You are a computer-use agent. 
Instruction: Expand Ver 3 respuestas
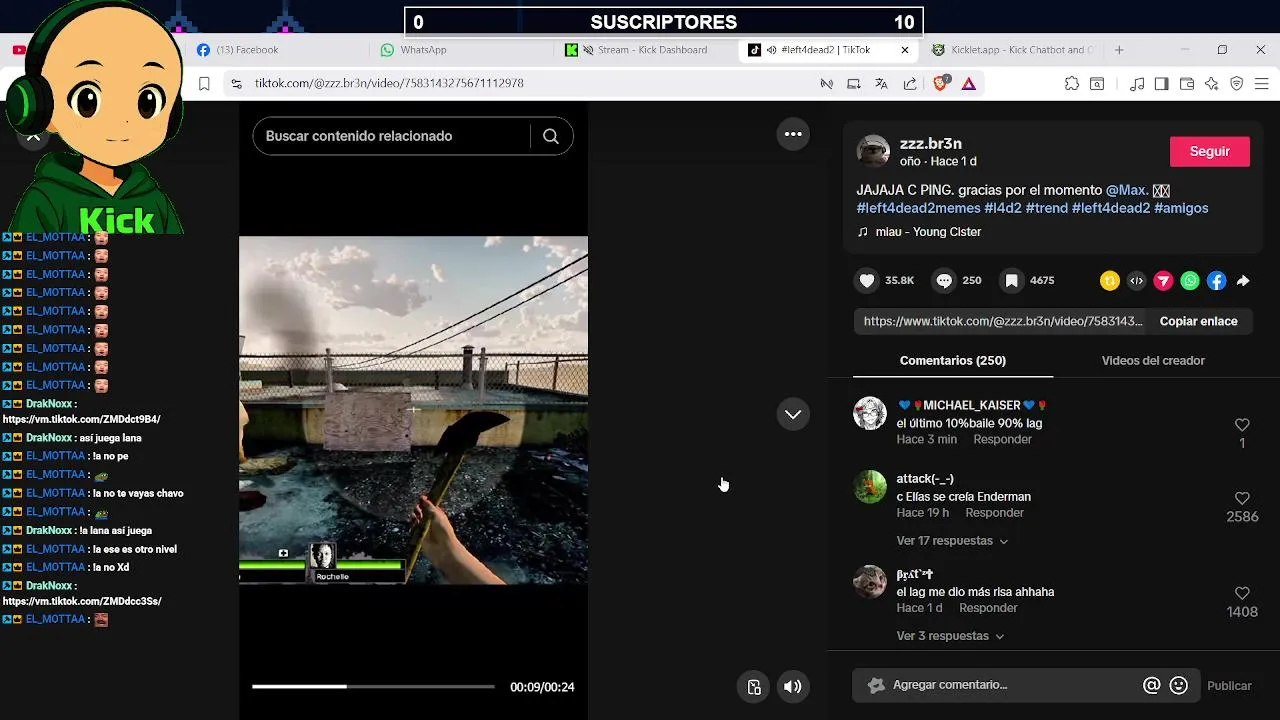[950, 636]
